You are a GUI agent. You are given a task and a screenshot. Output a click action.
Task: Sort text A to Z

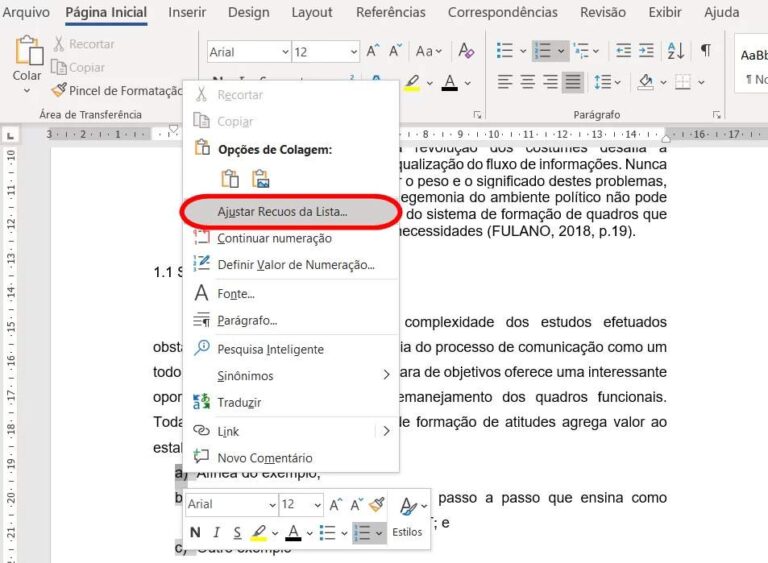(676, 50)
